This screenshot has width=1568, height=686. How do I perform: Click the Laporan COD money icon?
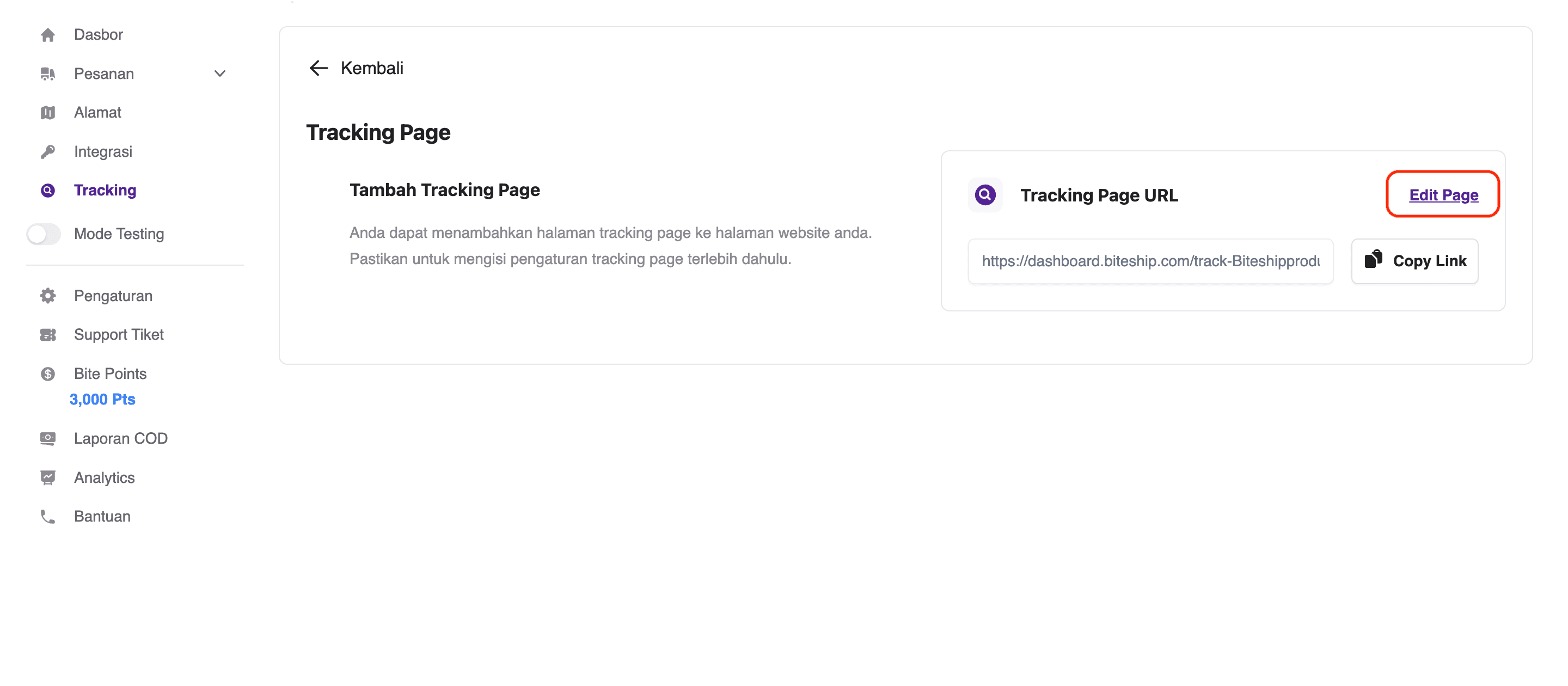47,439
